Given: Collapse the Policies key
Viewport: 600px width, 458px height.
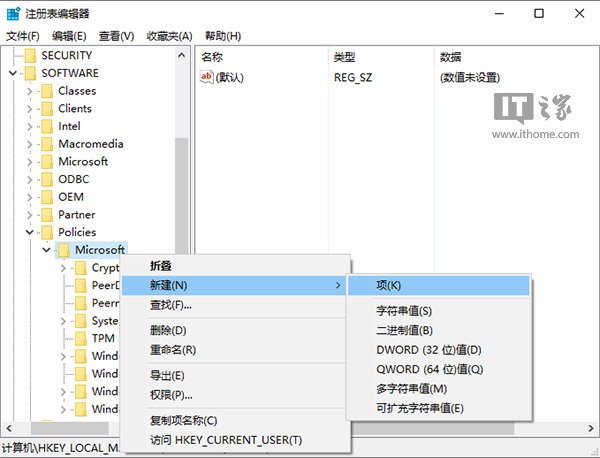Looking at the screenshot, I should coord(30,232).
